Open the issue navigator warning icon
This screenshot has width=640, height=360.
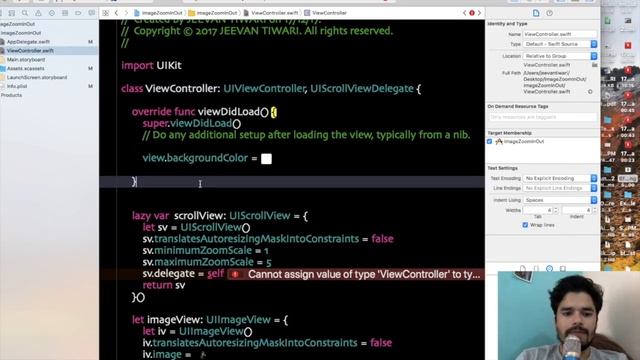click(x=38, y=13)
